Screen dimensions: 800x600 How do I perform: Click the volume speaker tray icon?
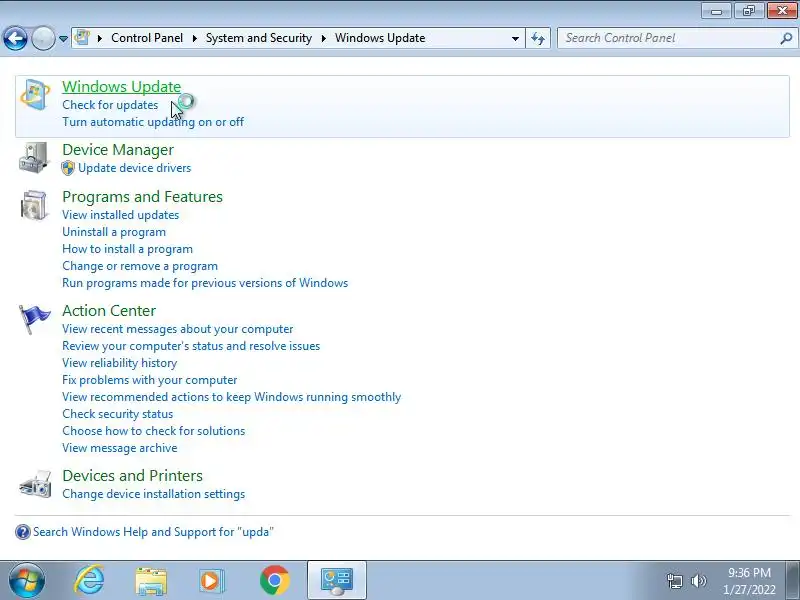coord(699,581)
